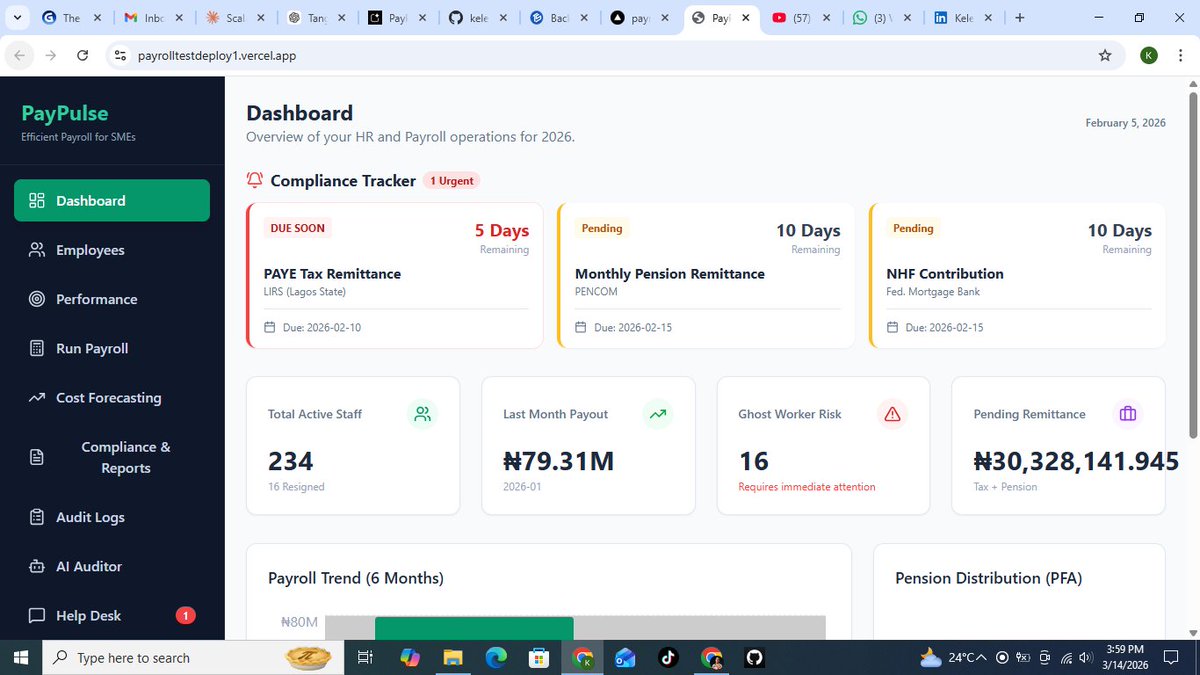
Task: Click the 1 Urgent badge
Action: click(451, 181)
